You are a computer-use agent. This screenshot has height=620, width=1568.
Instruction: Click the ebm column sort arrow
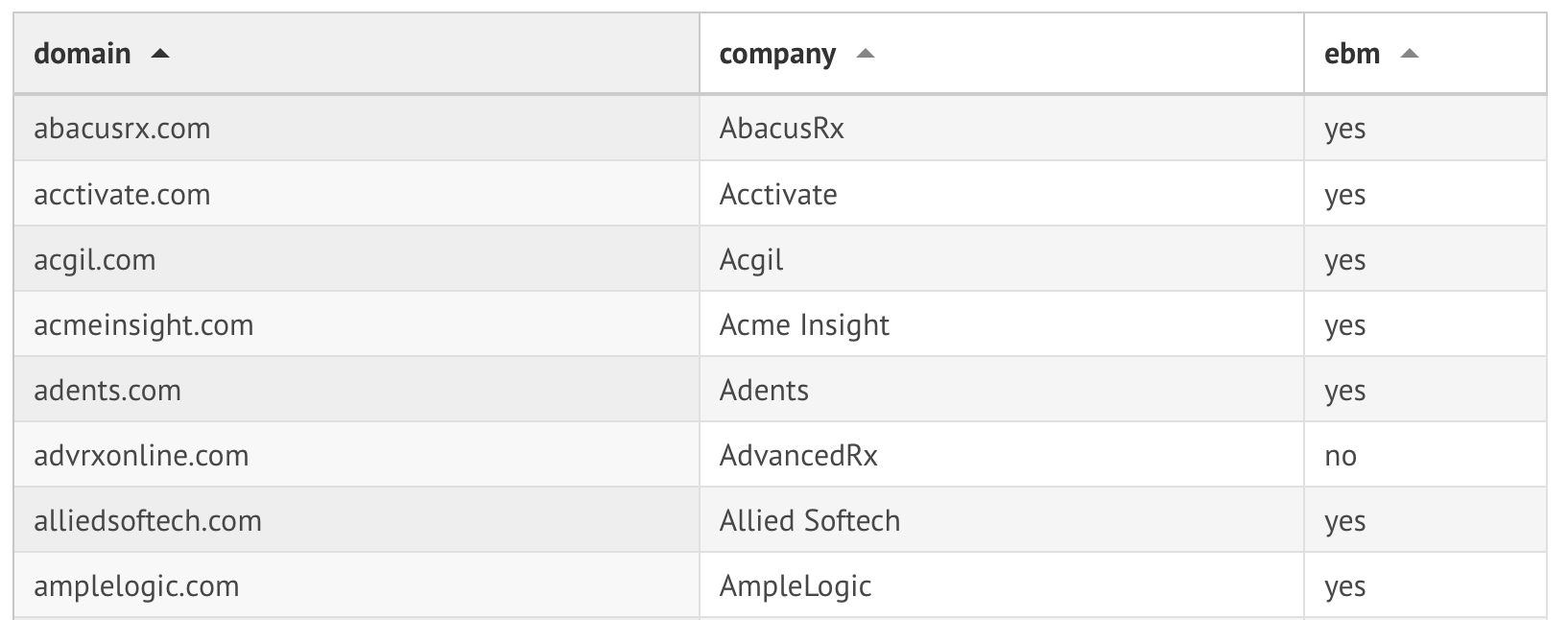point(1409,54)
